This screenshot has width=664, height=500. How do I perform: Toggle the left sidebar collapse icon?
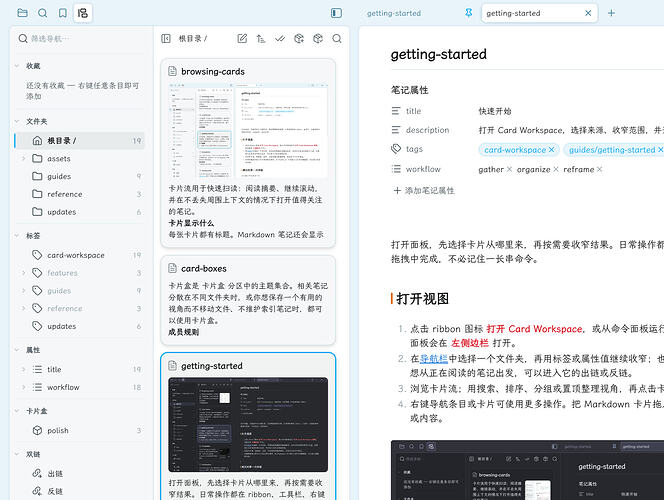coord(336,13)
